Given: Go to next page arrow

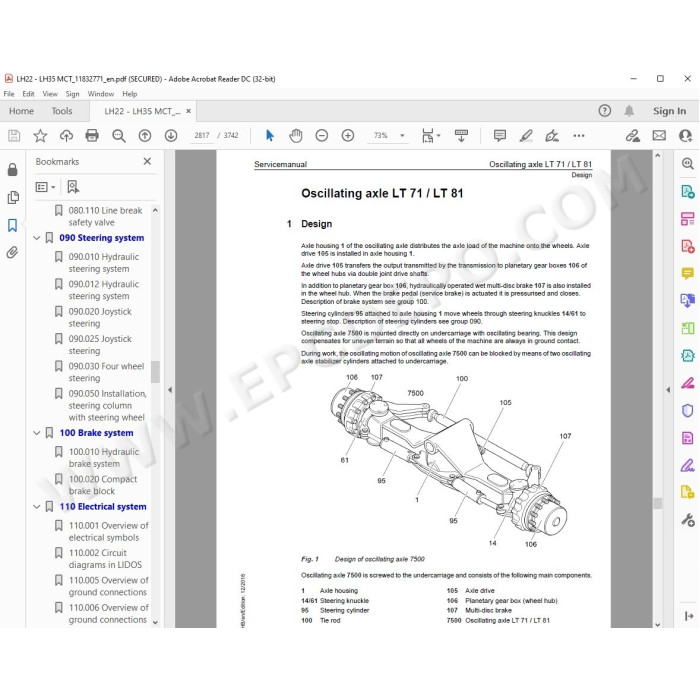Looking at the screenshot, I should [x=171, y=136].
